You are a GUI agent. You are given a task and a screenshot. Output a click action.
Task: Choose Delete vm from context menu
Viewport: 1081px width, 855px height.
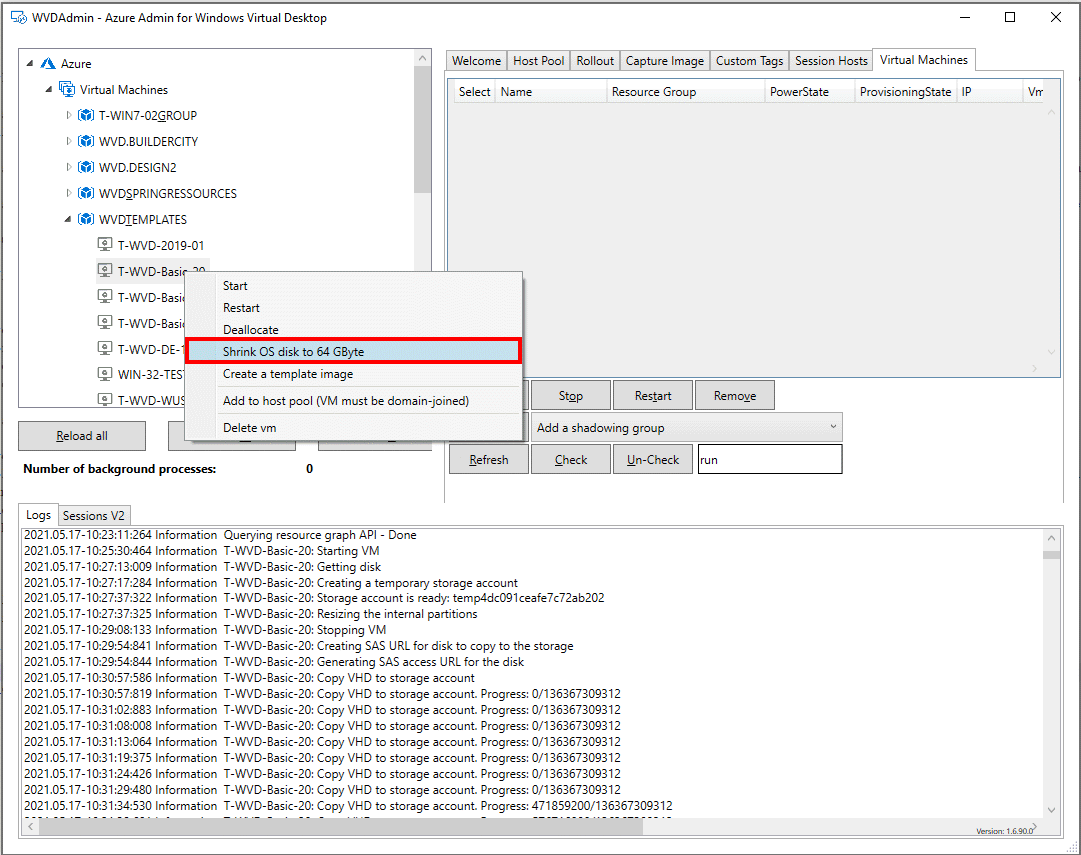tap(354, 428)
